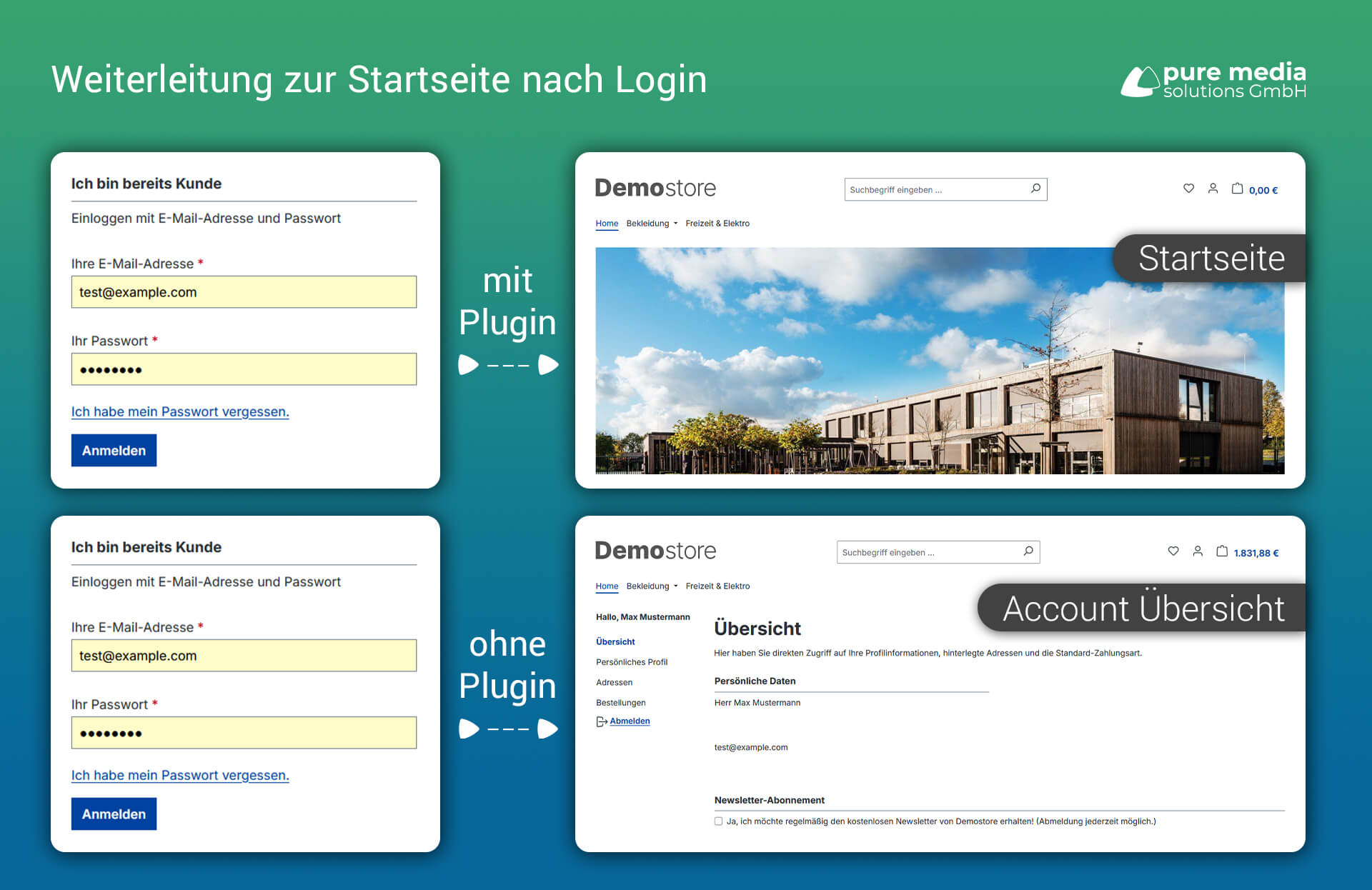Open the 'Ich habe mein Passwort vergessen' link
Screen dimensions: 1372x890
pyautogui.click(x=180, y=411)
